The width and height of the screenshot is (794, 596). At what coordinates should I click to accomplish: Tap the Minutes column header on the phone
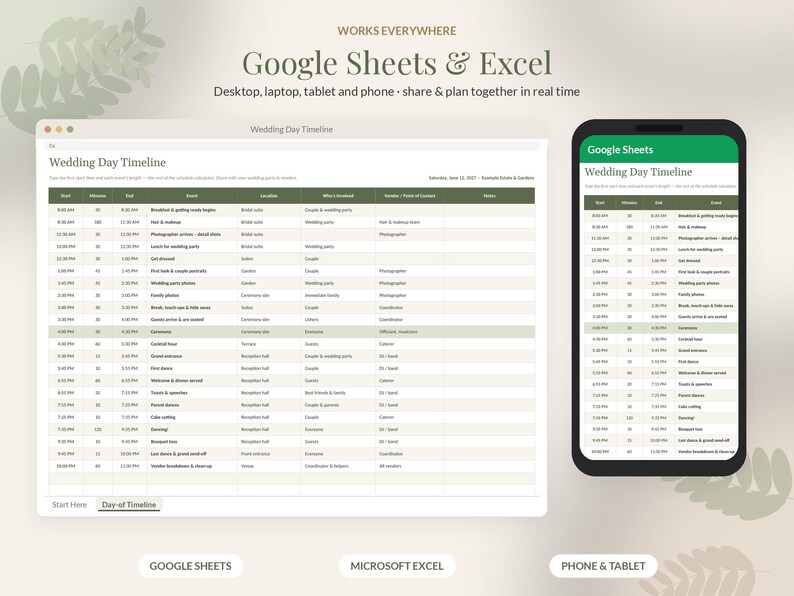tap(629, 203)
